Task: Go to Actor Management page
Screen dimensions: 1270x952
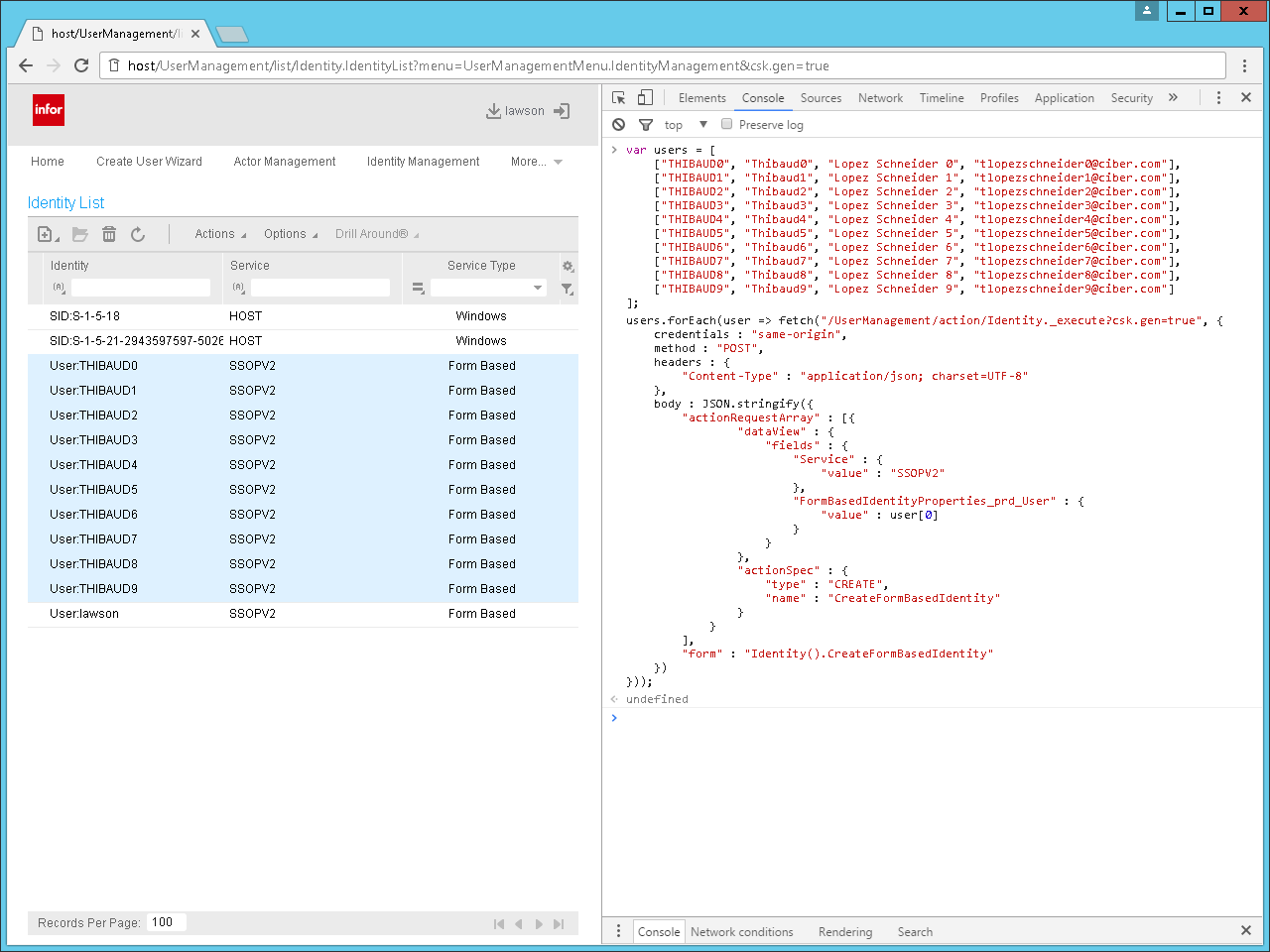Action: click(285, 162)
